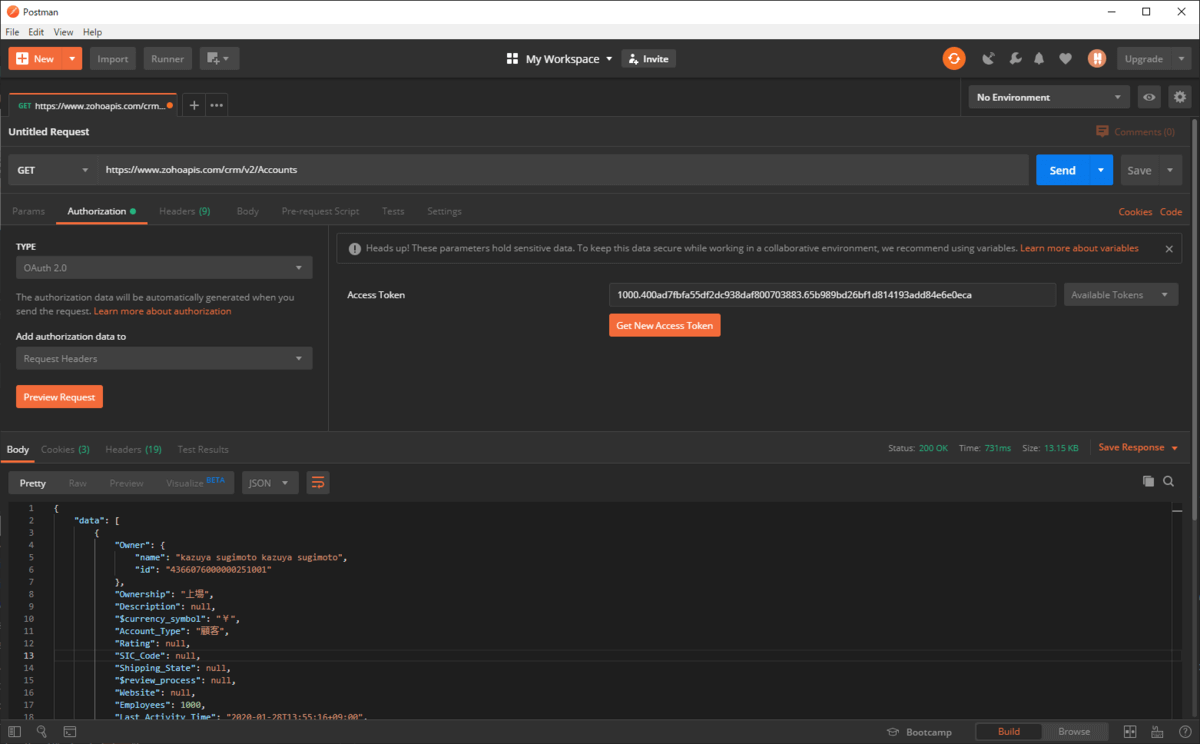Open the Save options arrow

[x=1170, y=170]
